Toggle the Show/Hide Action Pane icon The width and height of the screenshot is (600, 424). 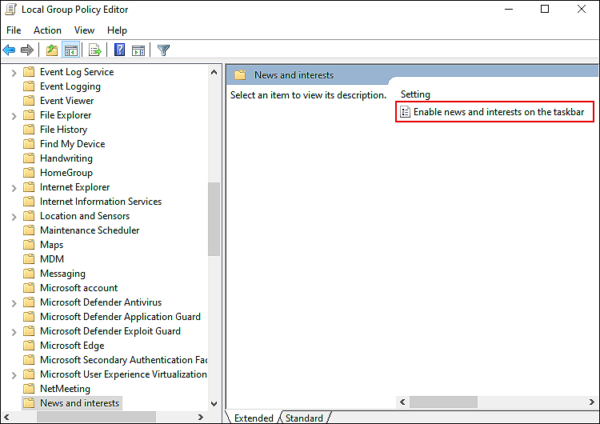coord(138,50)
